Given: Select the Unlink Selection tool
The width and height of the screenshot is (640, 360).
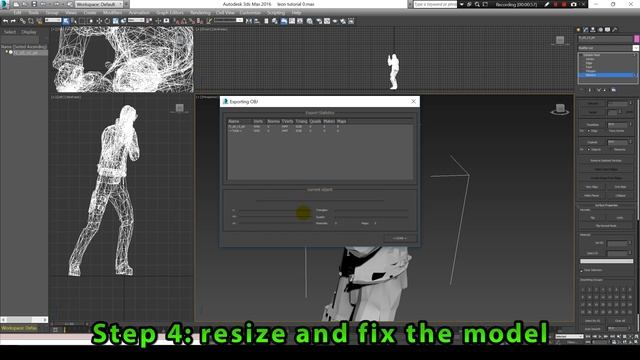Looking at the screenshot, I should (x=31, y=21).
